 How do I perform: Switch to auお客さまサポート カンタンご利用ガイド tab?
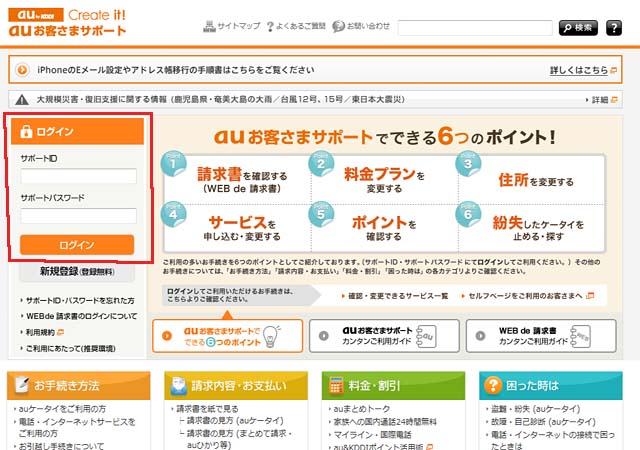pos(384,336)
